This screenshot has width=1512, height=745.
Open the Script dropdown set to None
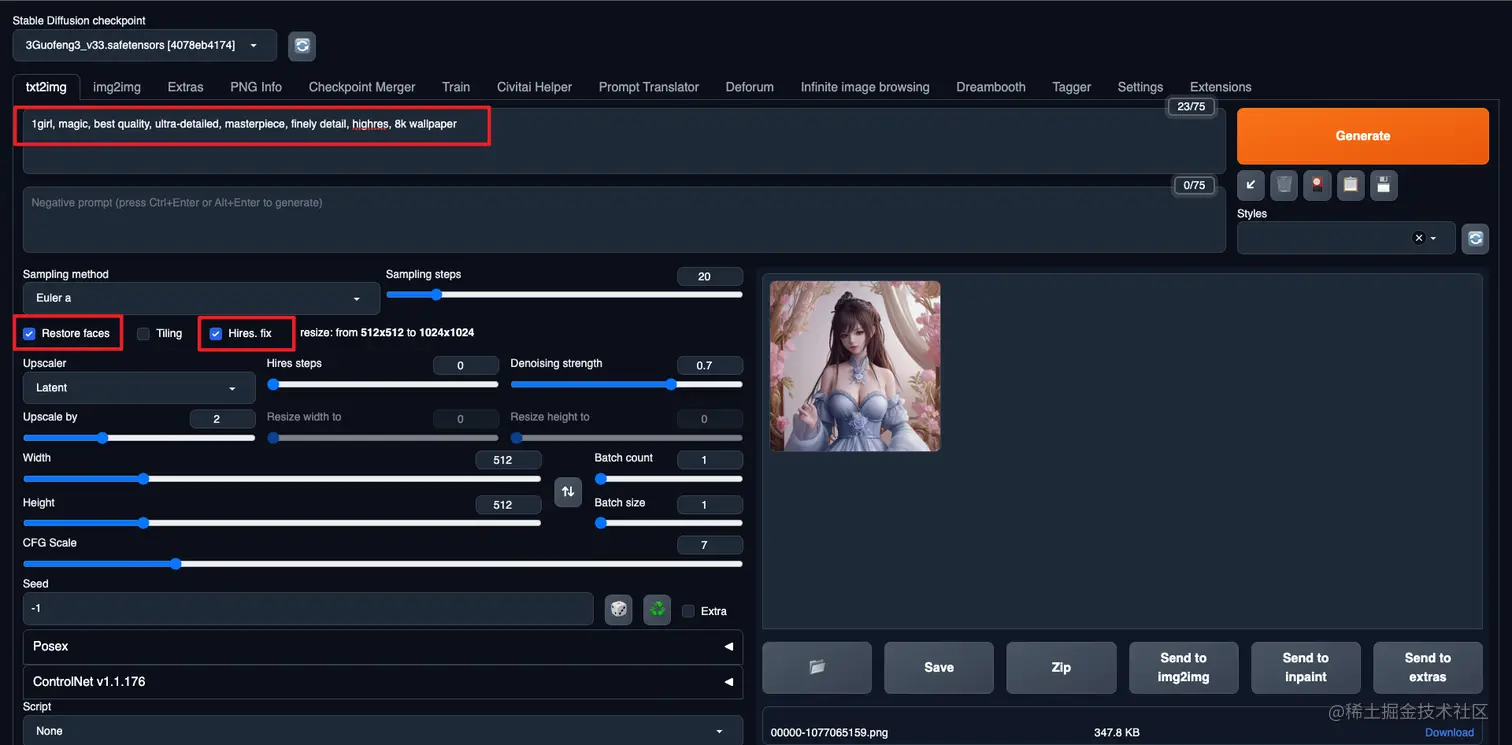(383, 731)
